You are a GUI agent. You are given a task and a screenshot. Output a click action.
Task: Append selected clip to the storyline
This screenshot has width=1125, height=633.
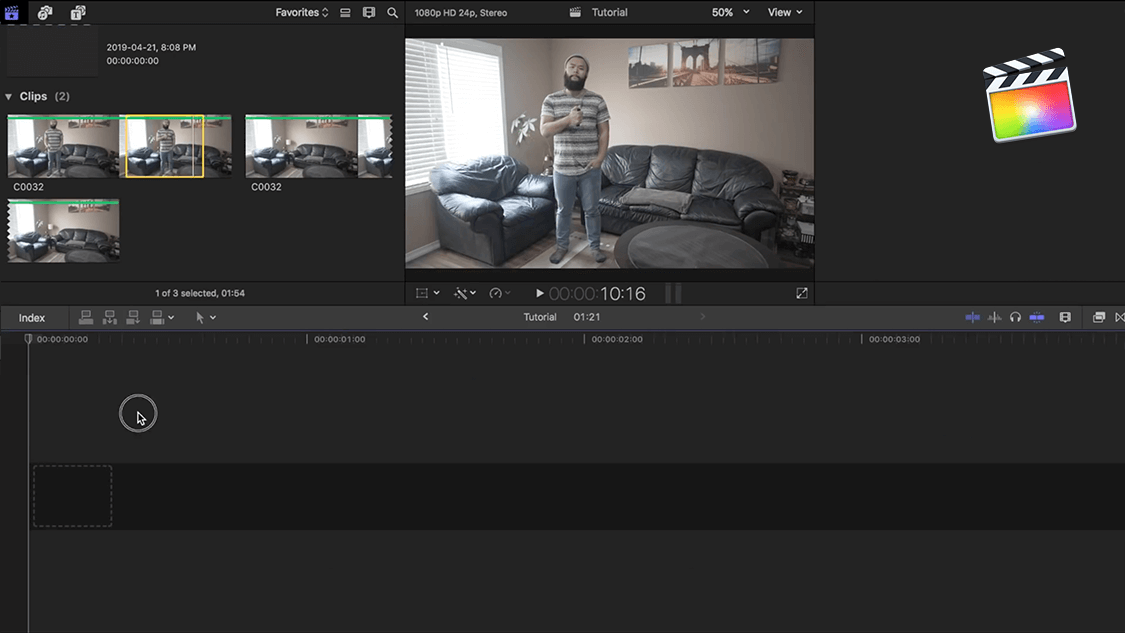coord(132,317)
